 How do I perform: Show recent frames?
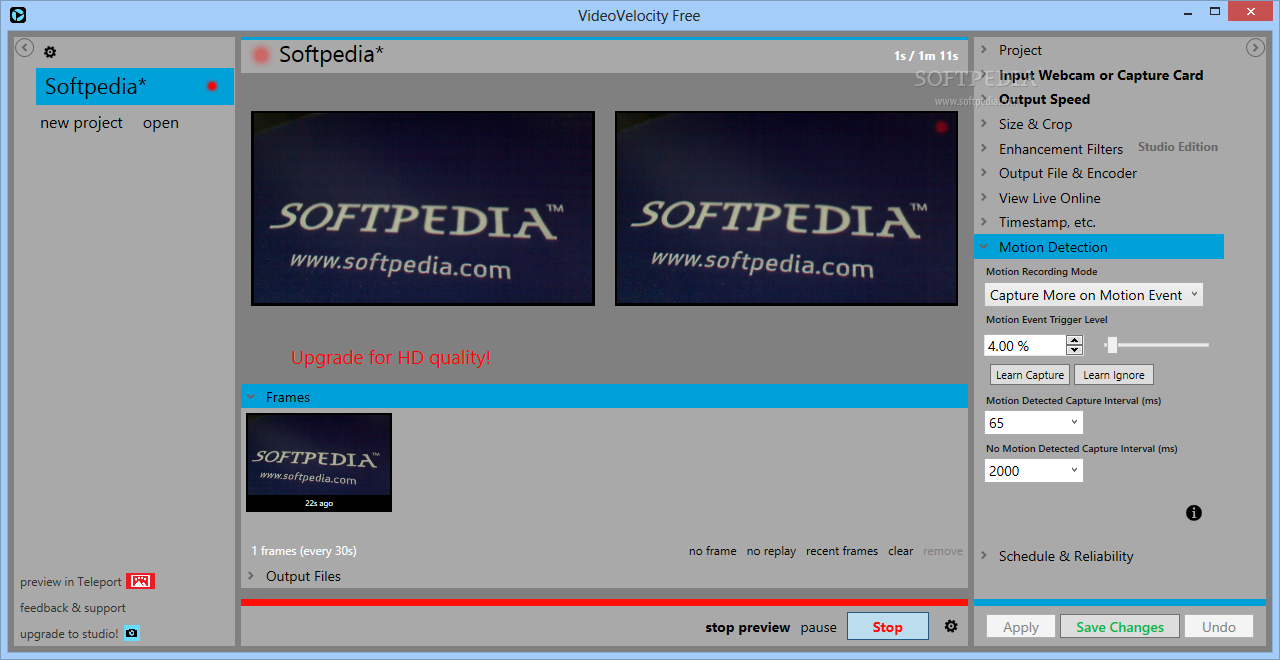click(x=842, y=551)
